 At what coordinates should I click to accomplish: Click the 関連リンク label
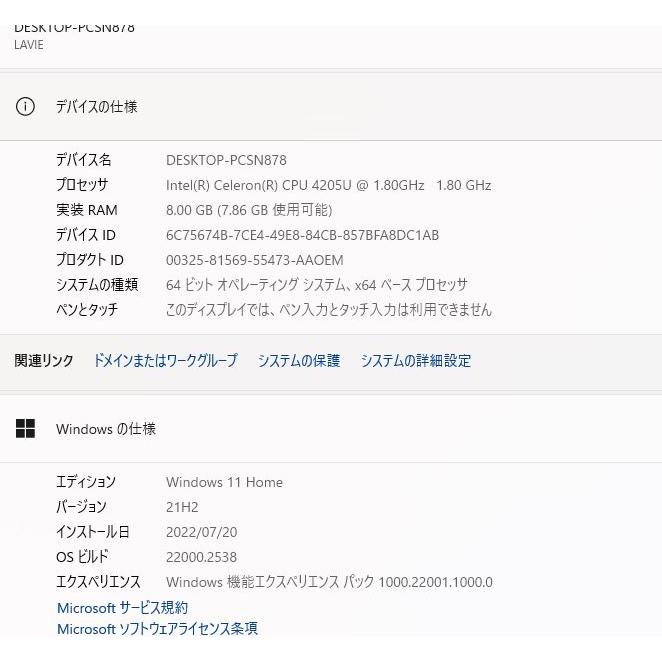pos(44,361)
